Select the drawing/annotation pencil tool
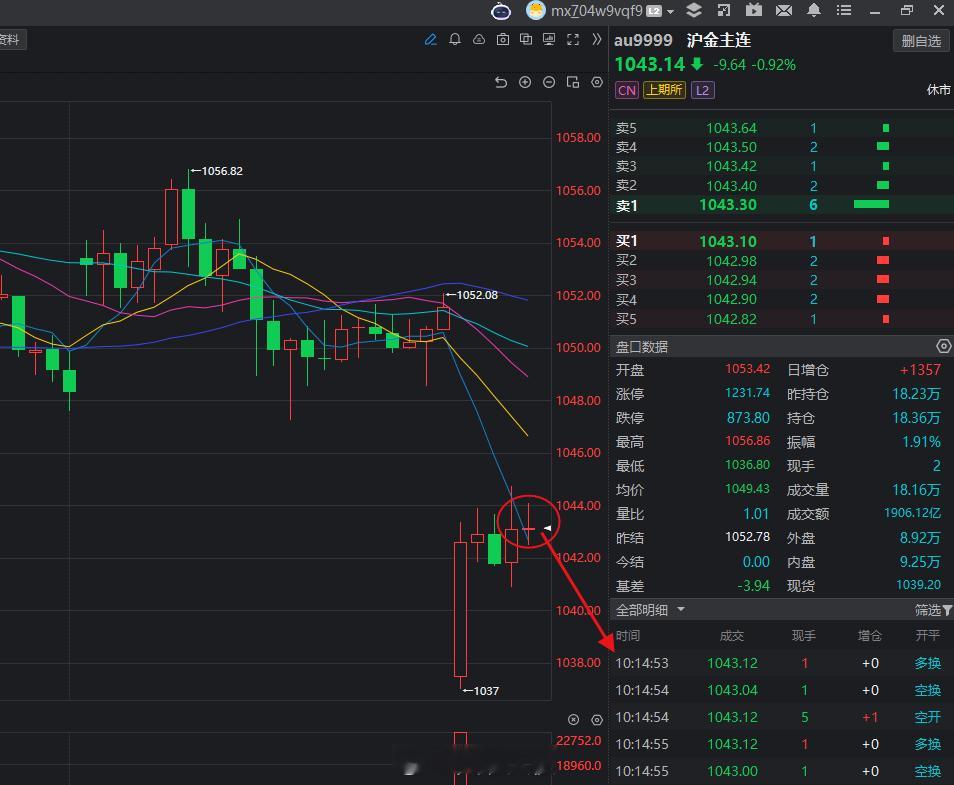The image size is (954, 785). (x=432, y=40)
